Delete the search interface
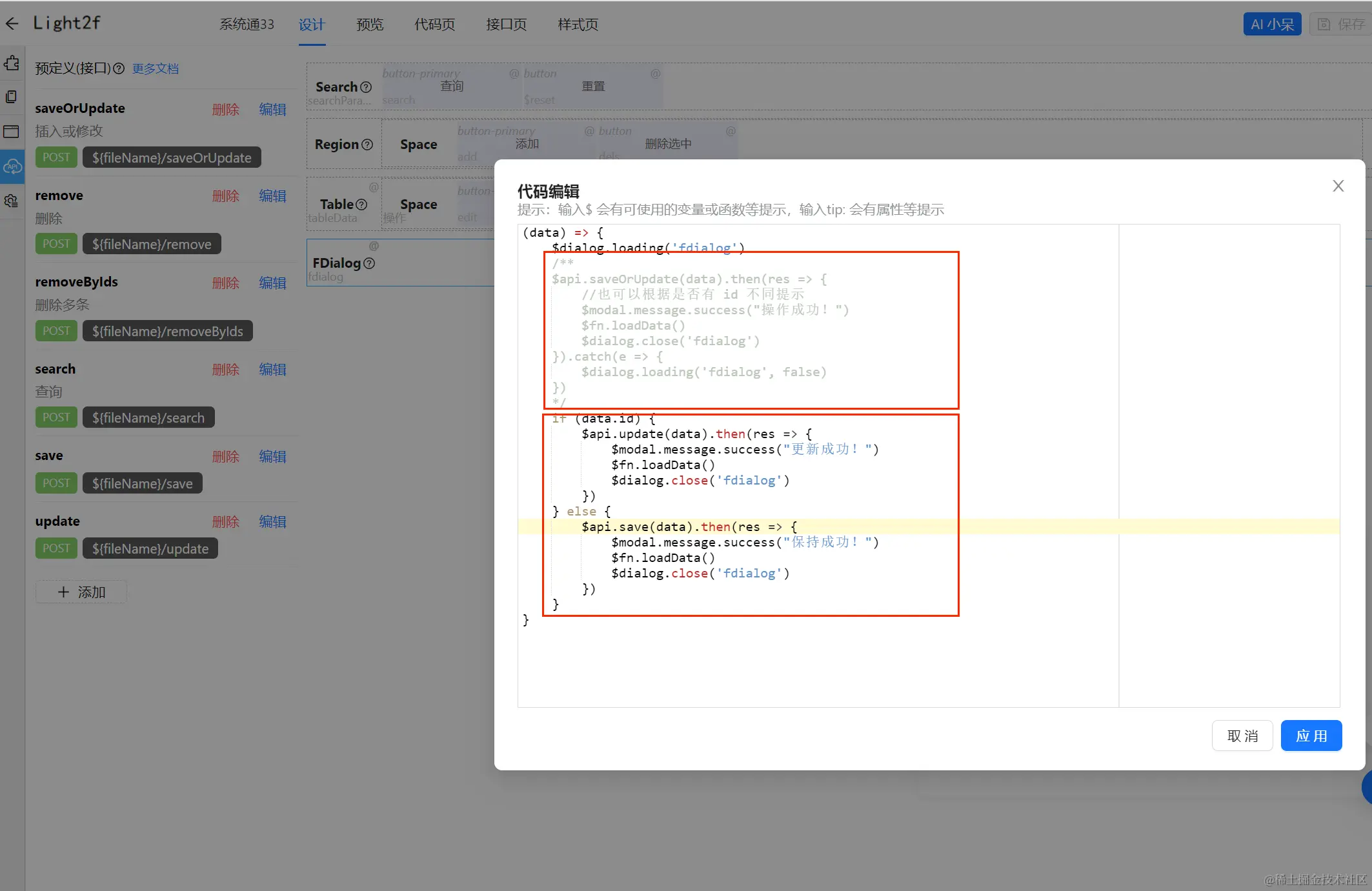 tap(226, 370)
